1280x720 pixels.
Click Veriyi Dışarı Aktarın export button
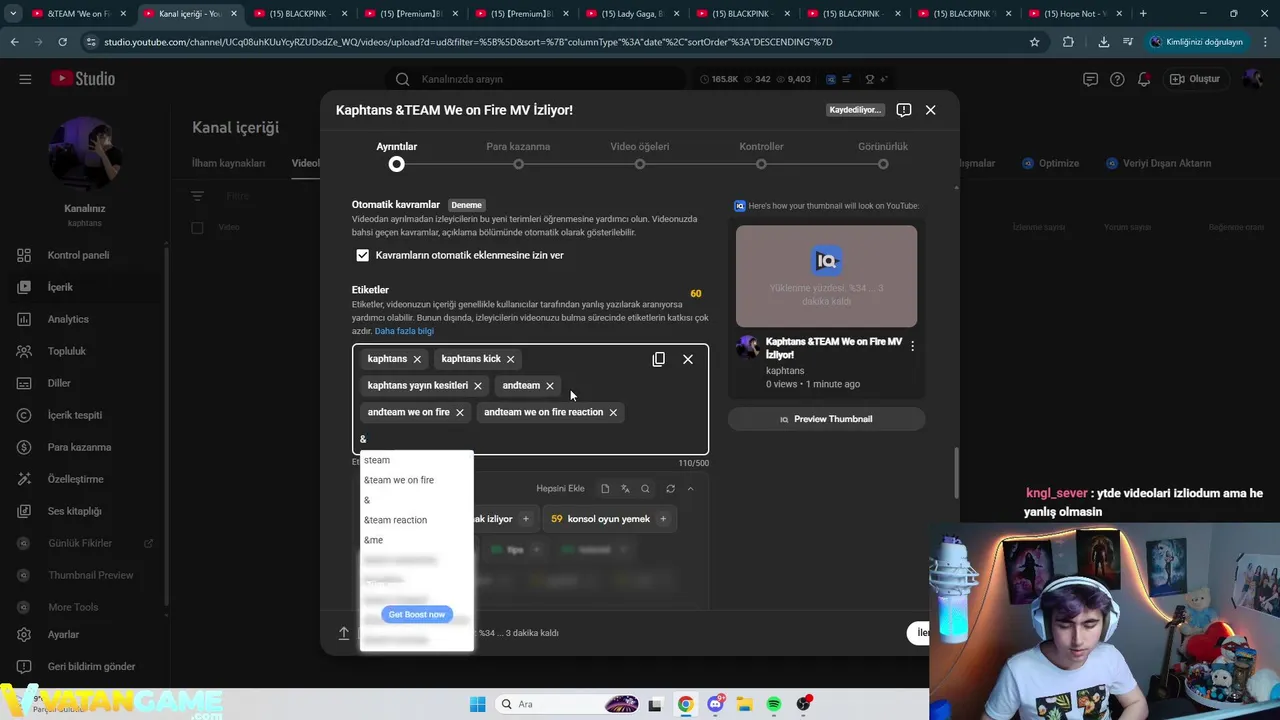tap(1158, 163)
